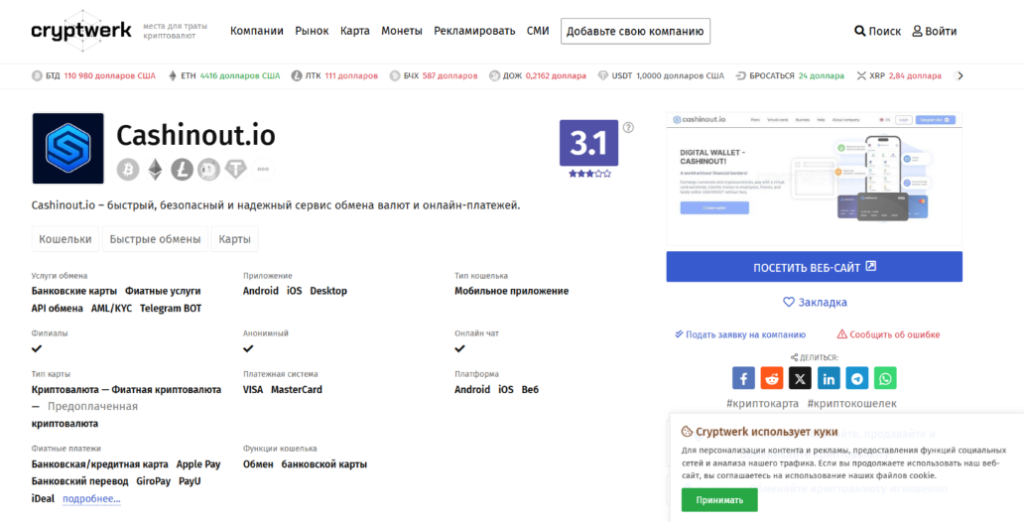
Task: Click the XRP ticker icon
Action: tap(861, 76)
